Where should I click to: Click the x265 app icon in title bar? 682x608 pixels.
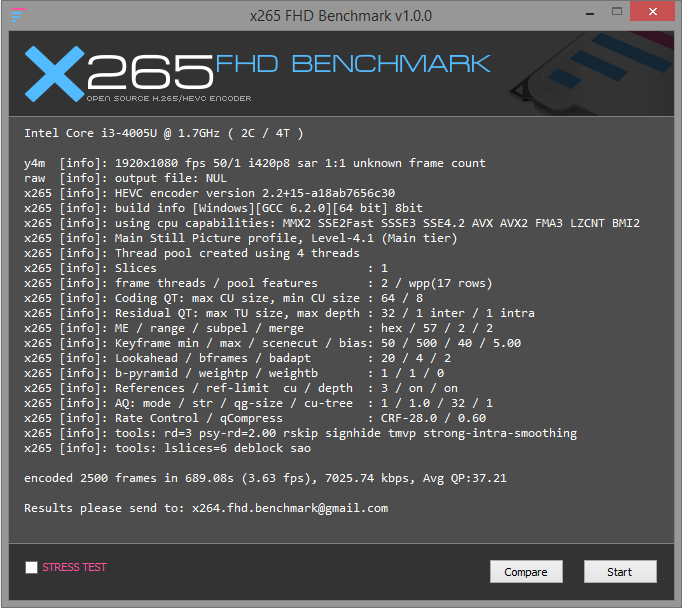point(16,14)
